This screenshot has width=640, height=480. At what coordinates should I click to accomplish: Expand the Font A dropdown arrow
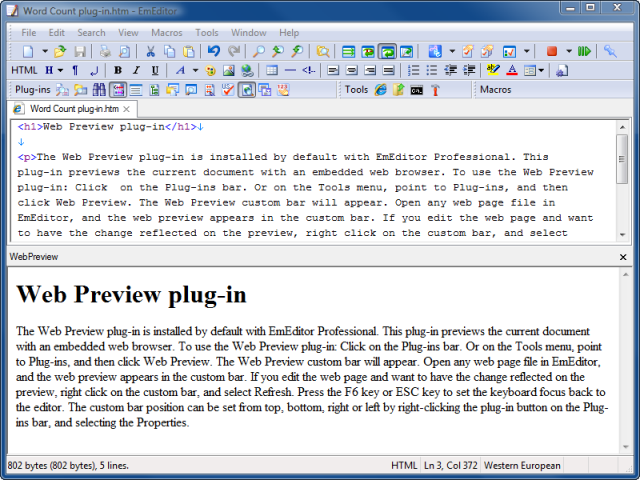pyautogui.click(x=196, y=71)
